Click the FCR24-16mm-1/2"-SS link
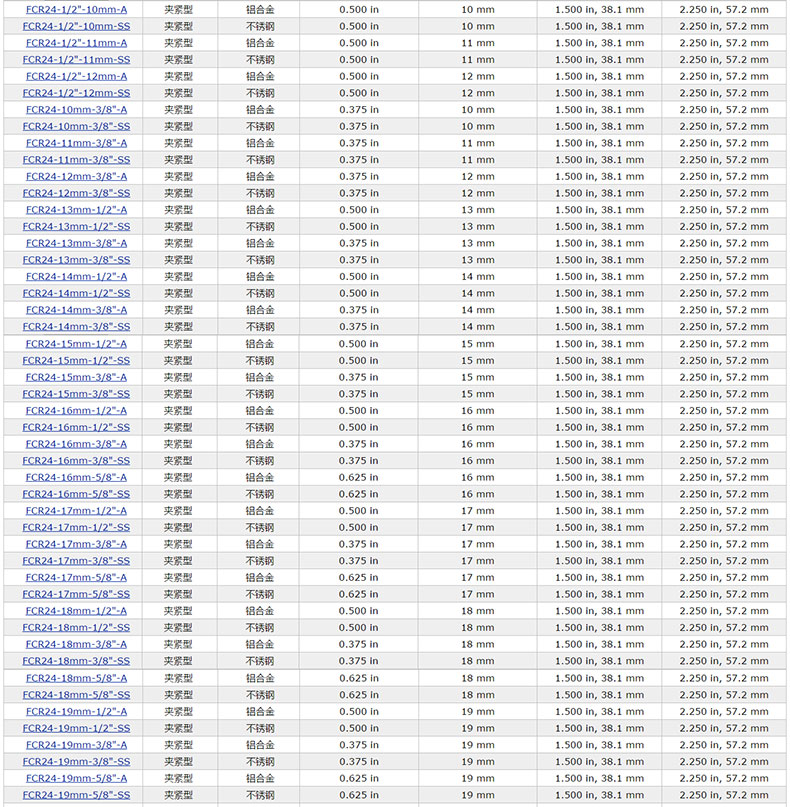 point(76,427)
